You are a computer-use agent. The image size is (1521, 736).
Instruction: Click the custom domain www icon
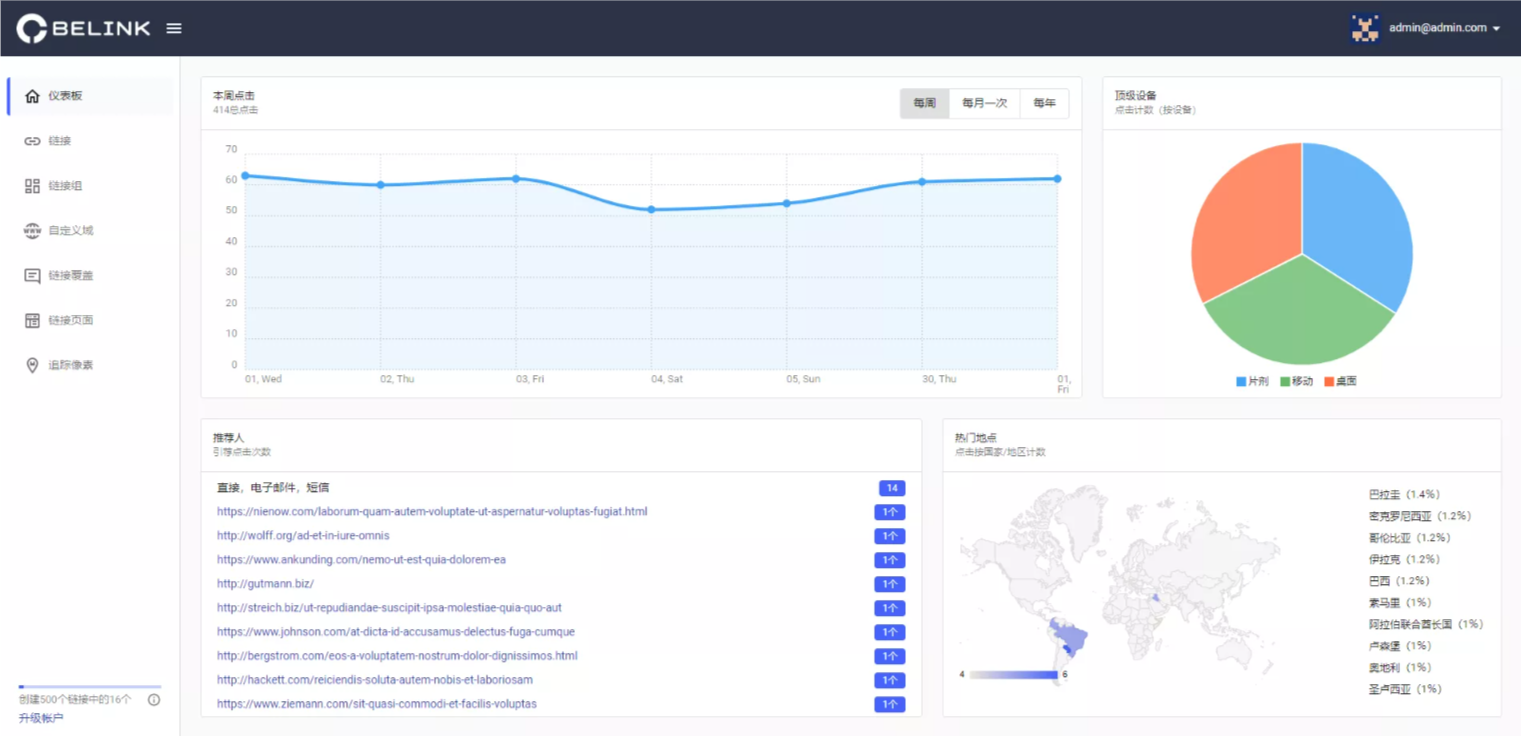point(32,231)
